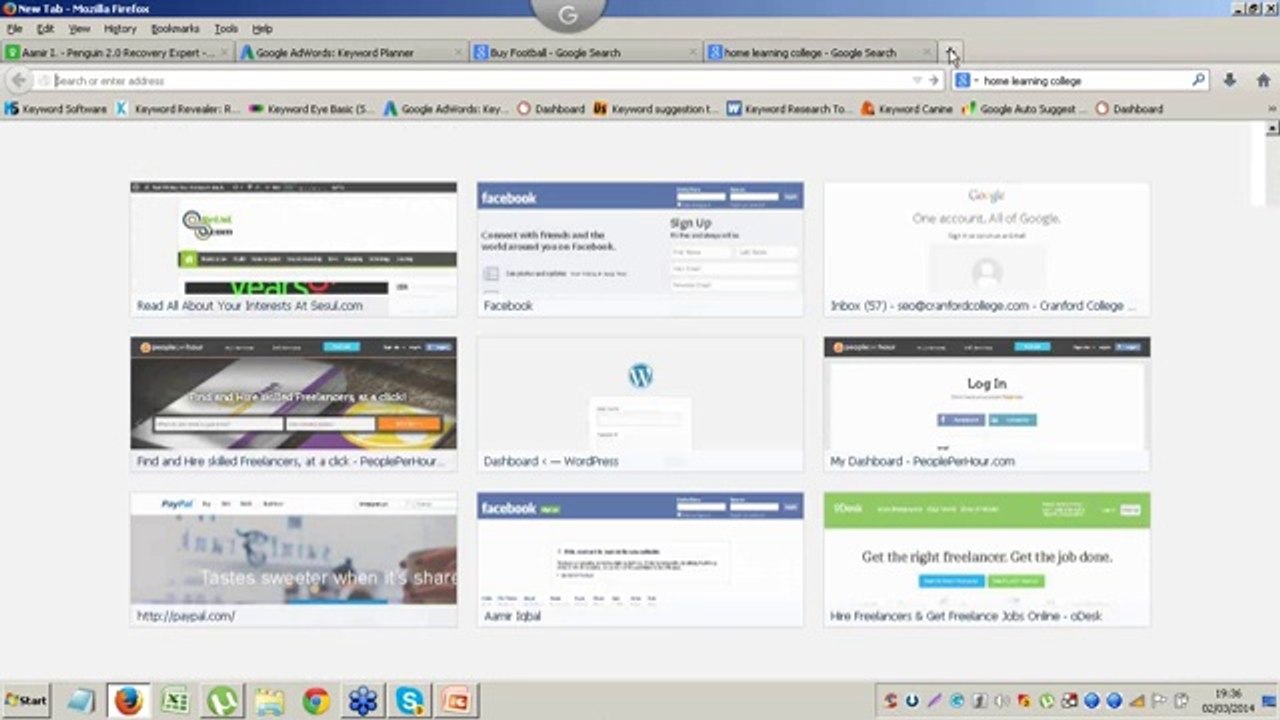Screen dimensions: 1280x720
Task: Switch to Google AdWords Keyword Planner tab
Action: click(x=353, y=52)
